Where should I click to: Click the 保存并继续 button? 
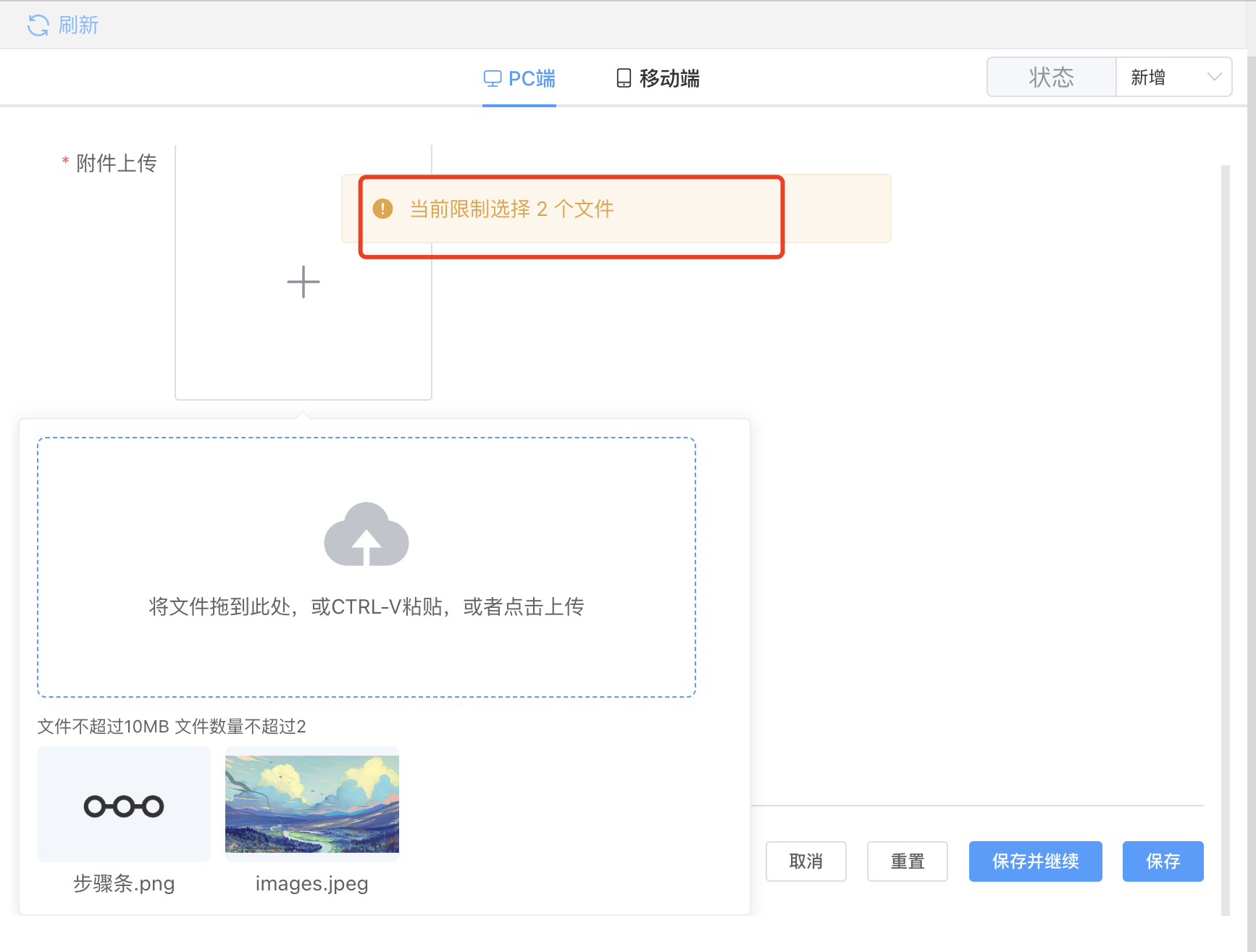click(1035, 861)
